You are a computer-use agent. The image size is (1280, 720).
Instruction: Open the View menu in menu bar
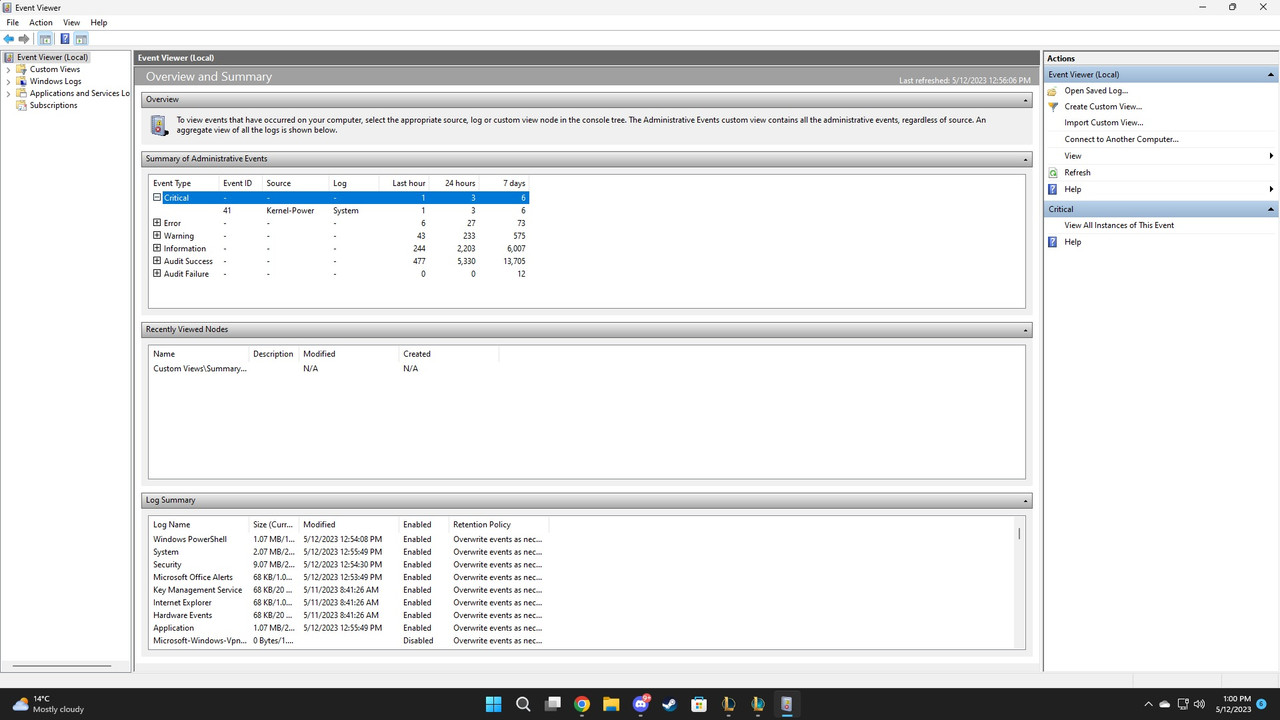(x=72, y=22)
